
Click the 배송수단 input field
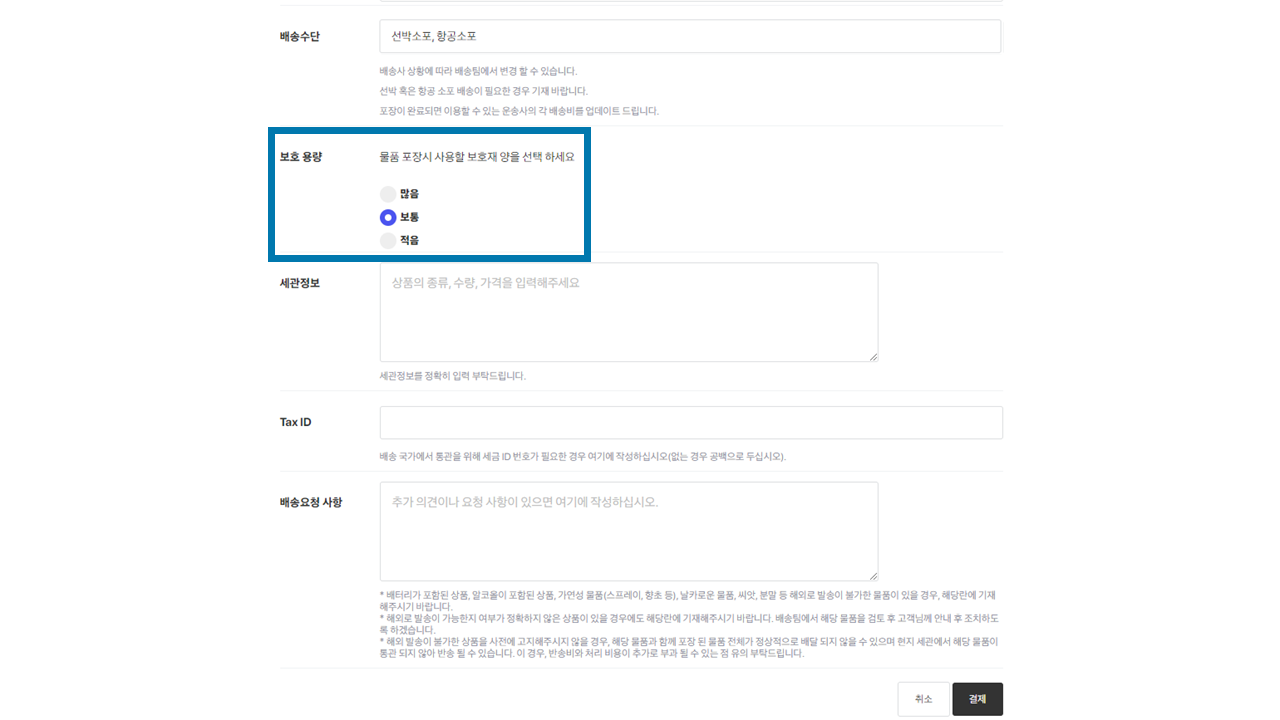[x=690, y=36]
